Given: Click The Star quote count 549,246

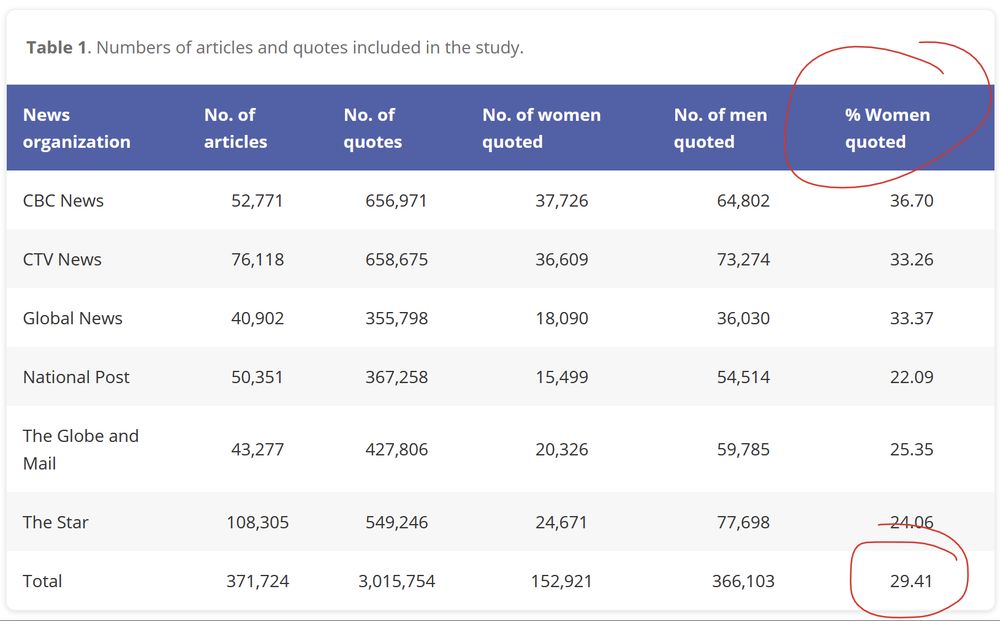Looking at the screenshot, I should 396,522.
